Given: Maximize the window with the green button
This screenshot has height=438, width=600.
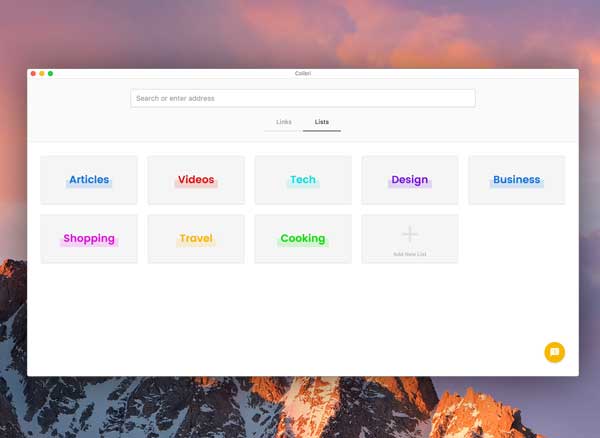Looking at the screenshot, I should point(51,73).
